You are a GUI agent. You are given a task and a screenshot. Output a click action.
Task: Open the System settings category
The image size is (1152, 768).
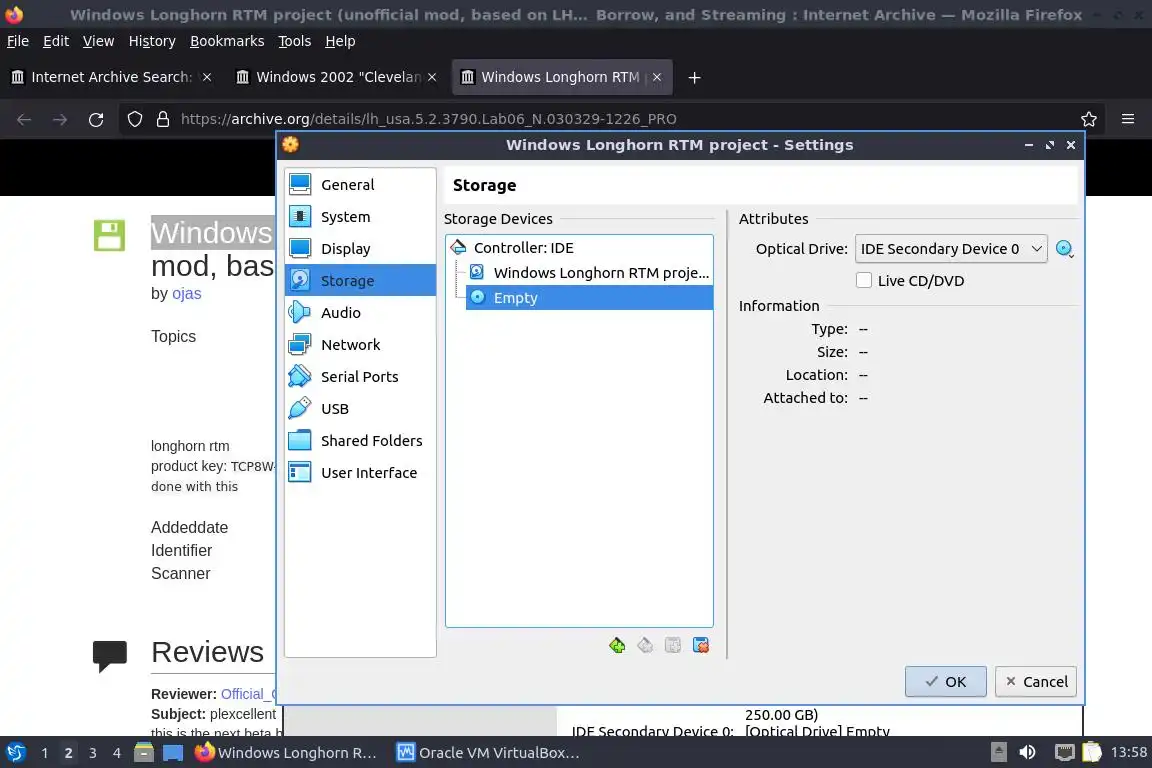[x=360, y=217]
